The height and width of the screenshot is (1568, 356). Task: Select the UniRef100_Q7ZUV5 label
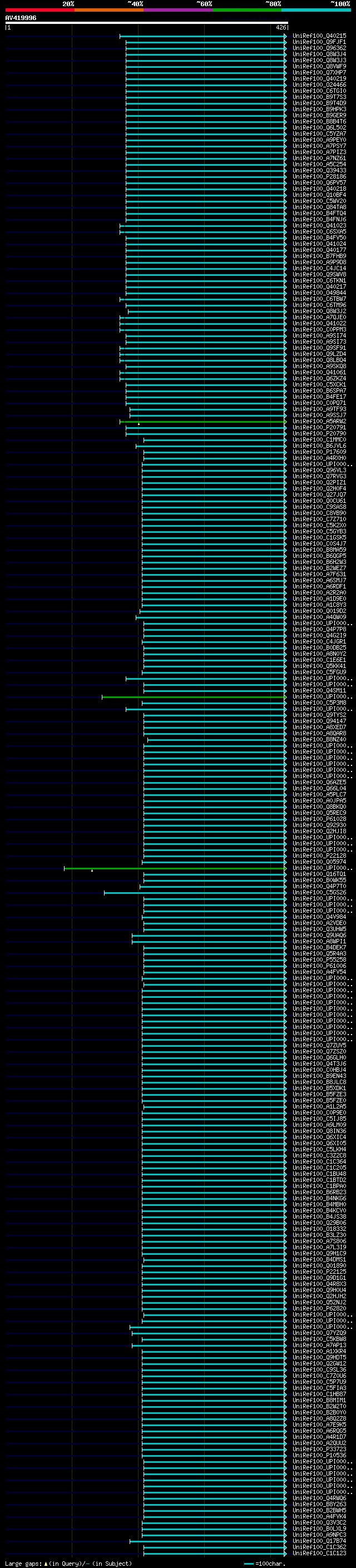[319, 1045]
